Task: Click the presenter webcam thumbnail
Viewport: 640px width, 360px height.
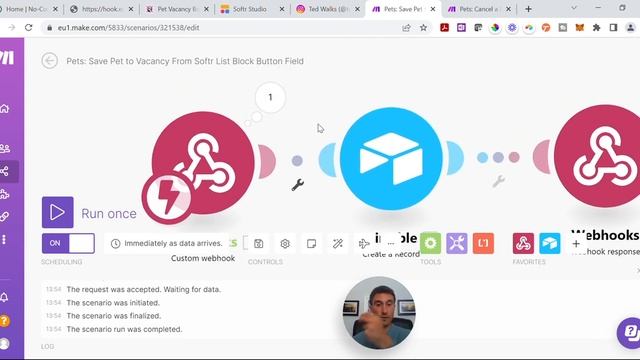Action: [380, 313]
